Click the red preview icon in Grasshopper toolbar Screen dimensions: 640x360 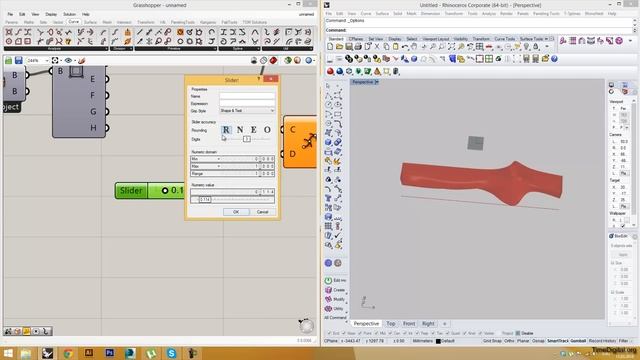(273, 60)
